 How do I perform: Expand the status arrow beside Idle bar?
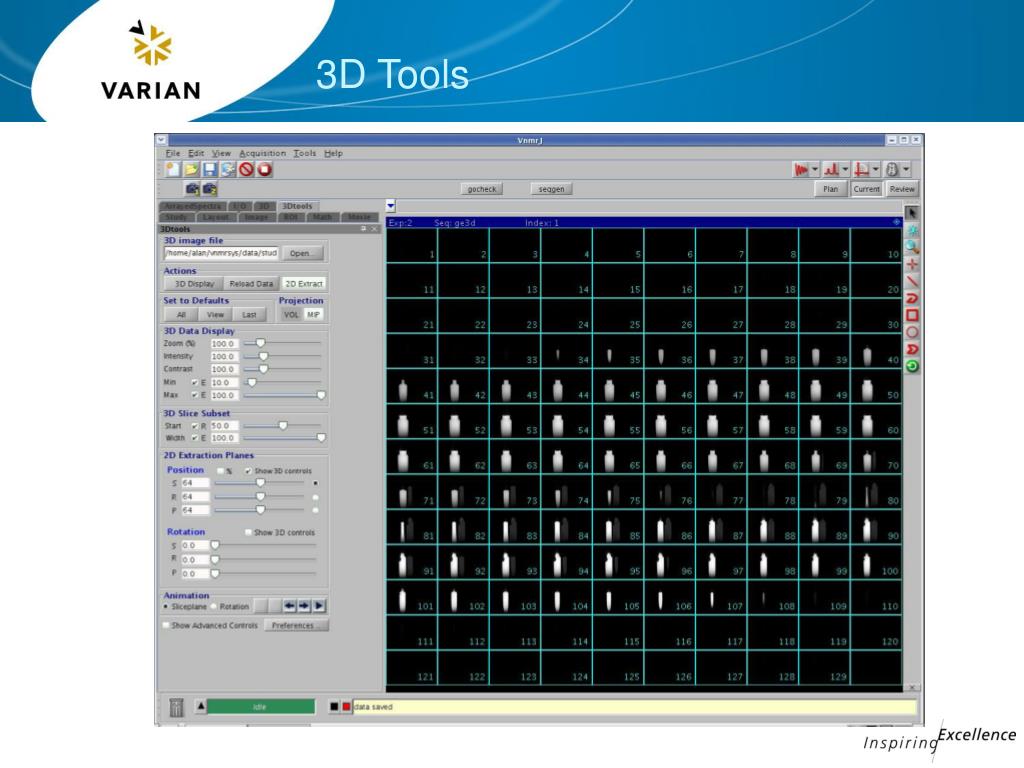[x=201, y=706]
